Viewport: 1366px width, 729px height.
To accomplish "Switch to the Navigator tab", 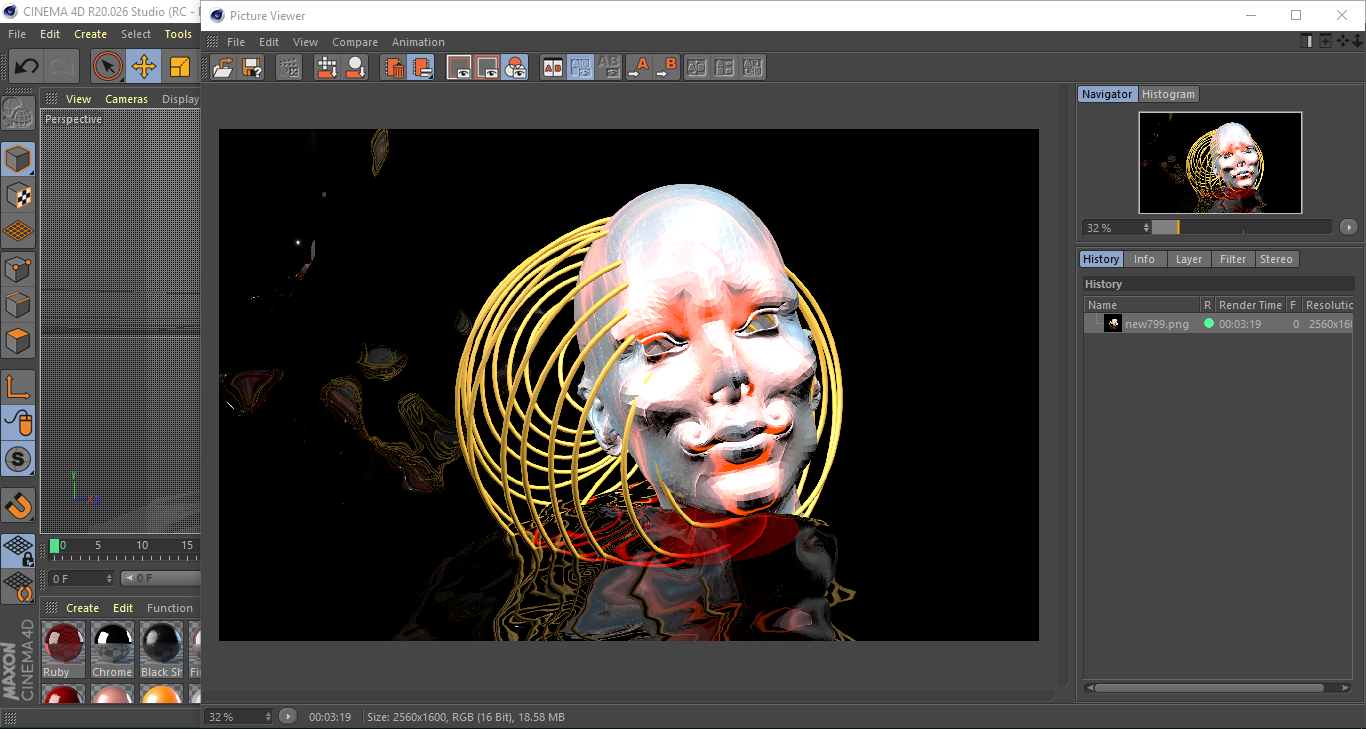I will click(x=1107, y=94).
